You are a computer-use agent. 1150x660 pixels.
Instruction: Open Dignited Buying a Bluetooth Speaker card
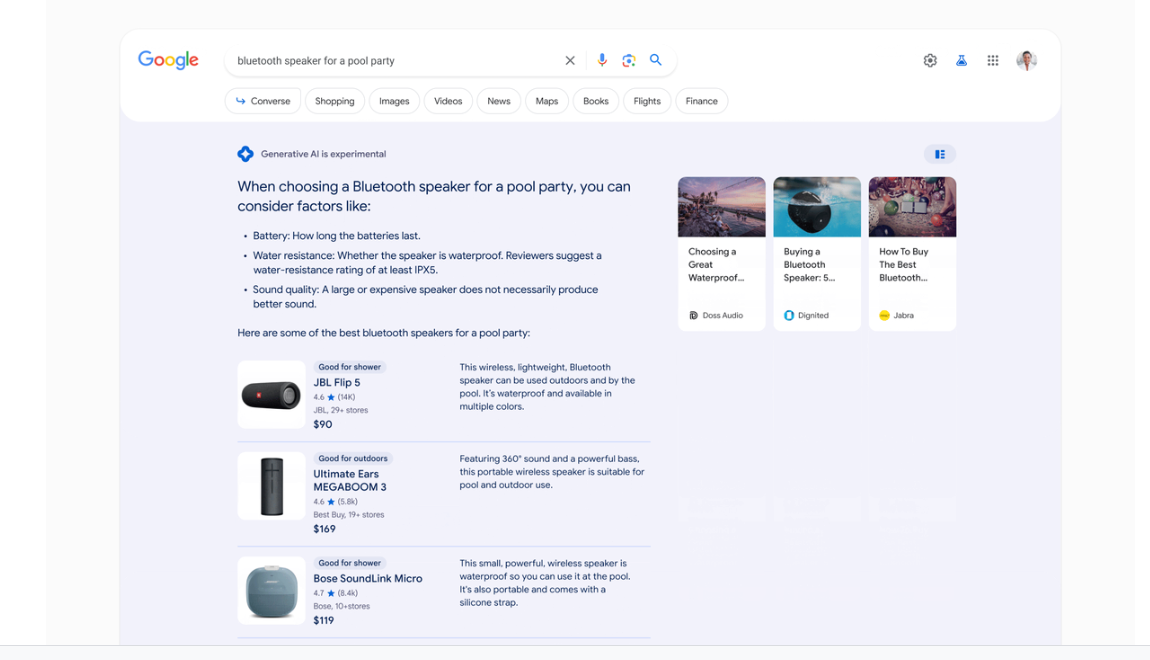pos(817,254)
